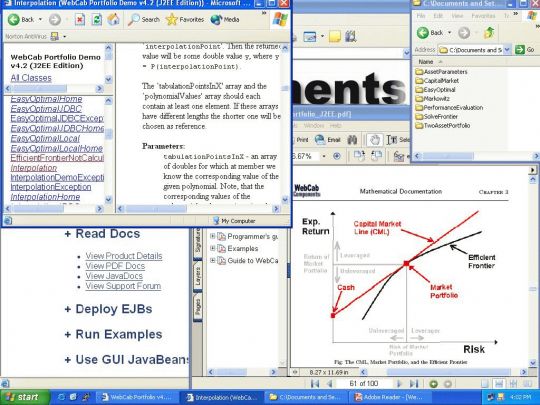This screenshot has height=405, width=540.
Task: Click Back in the C:\Documents Explorer window
Action: point(430,33)
